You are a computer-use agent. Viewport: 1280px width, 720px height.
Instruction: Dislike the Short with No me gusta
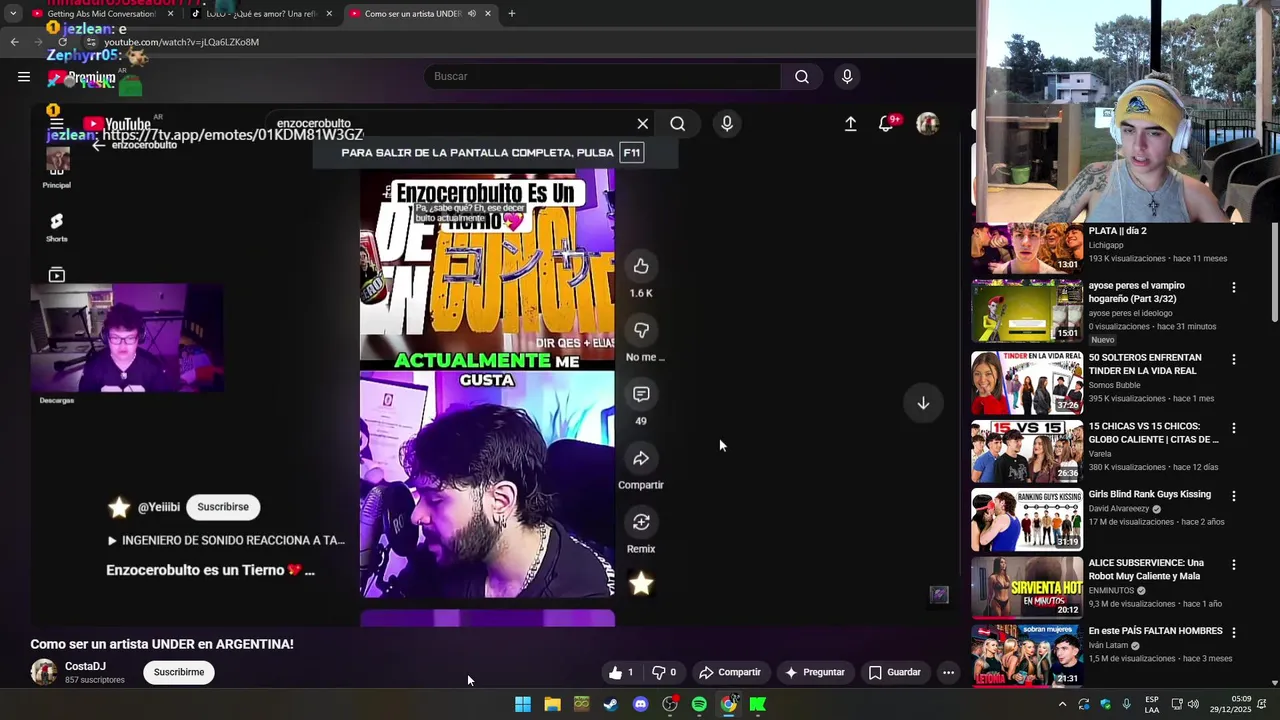pyautogui.click(x=641, y=330)
